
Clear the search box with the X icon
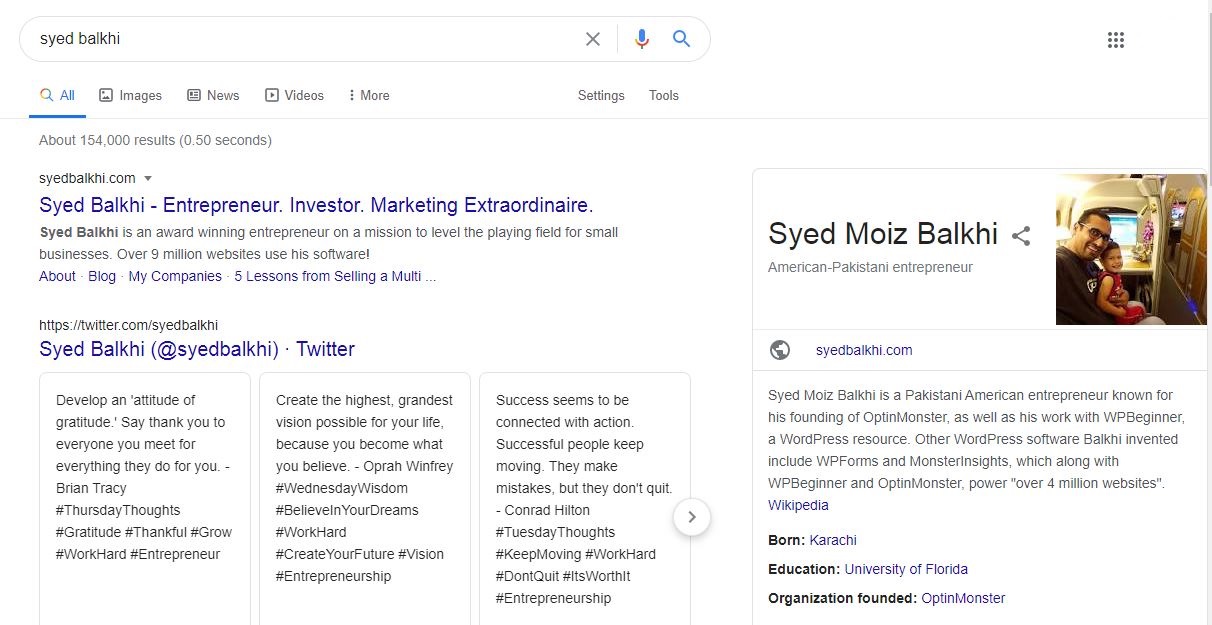pyautogui.click(x=593, y=39)
